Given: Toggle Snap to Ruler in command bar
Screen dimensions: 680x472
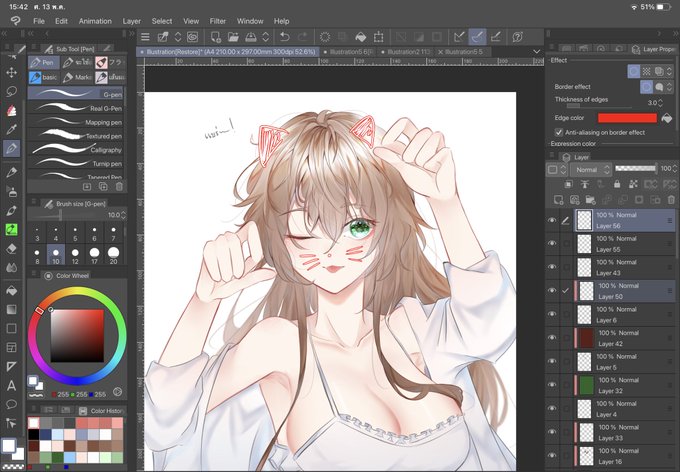Looking at the screenshot, I should (459, 37).
